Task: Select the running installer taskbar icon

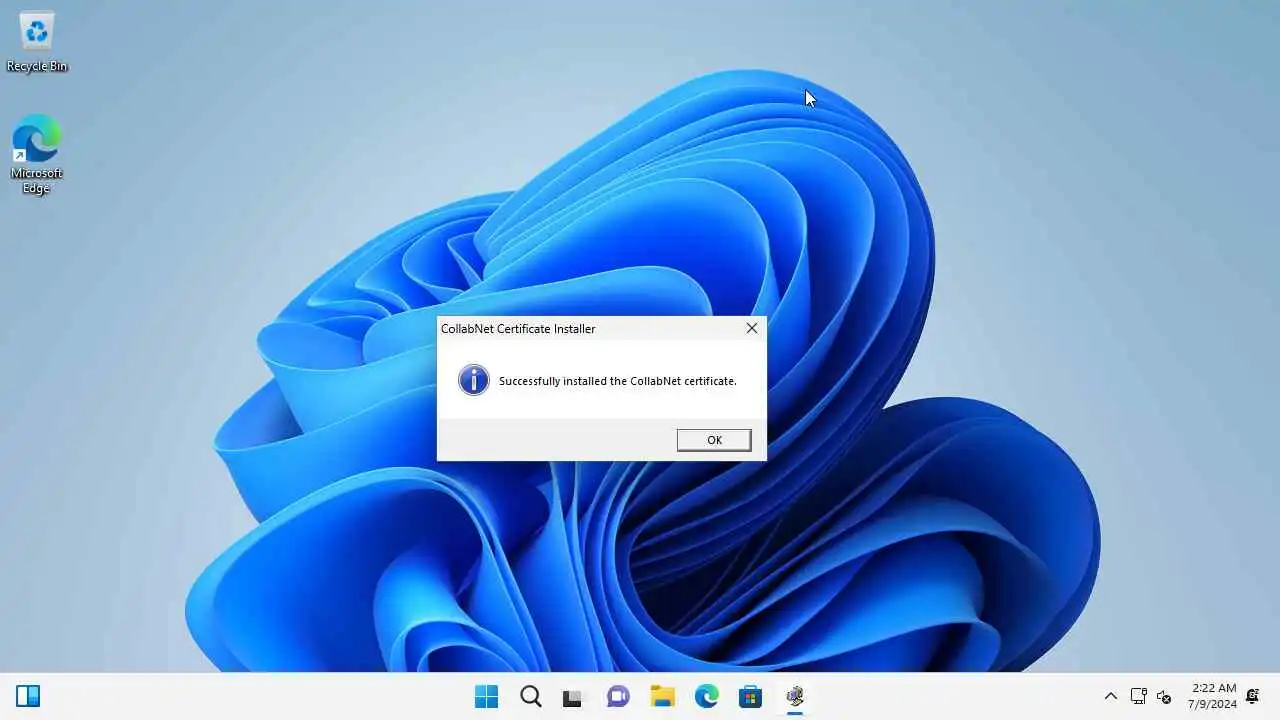Action: pyautogui.click(x=795, y=696)
